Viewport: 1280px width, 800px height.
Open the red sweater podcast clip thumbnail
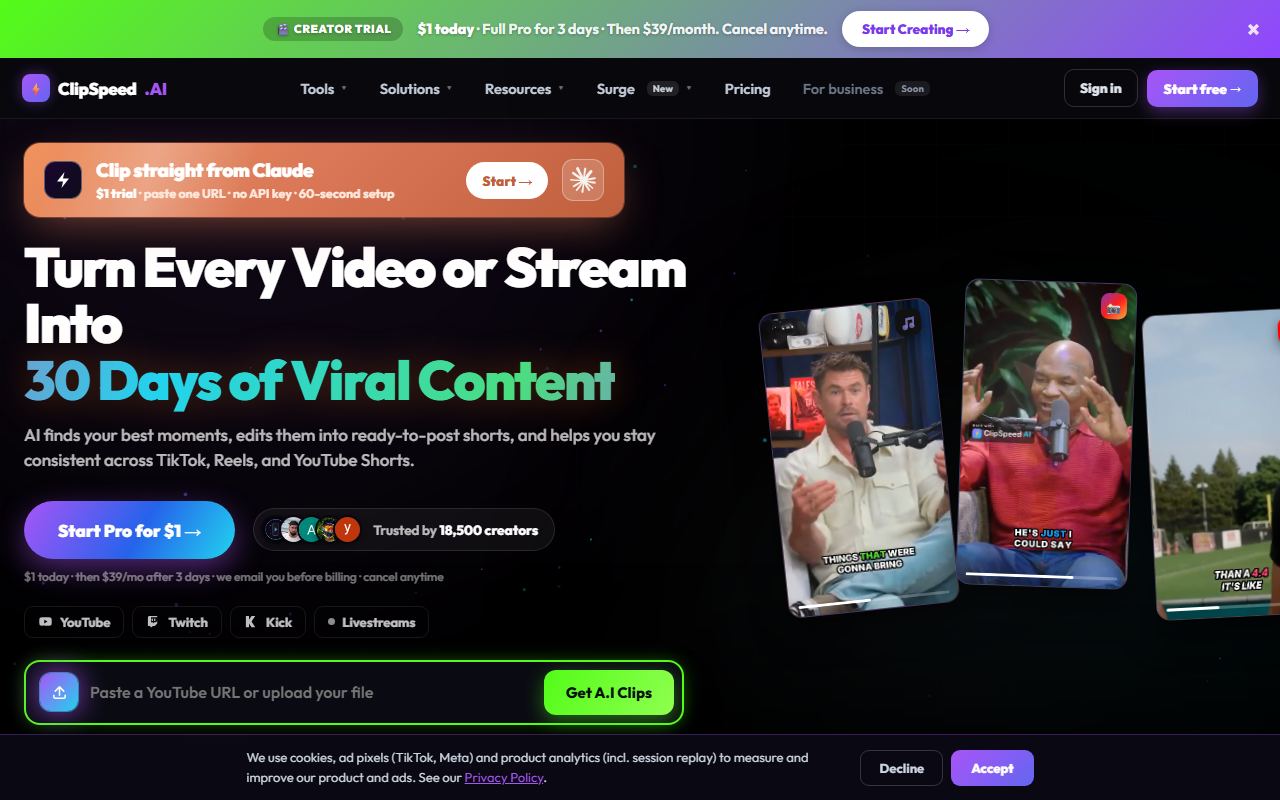[x=1046, y=434]
